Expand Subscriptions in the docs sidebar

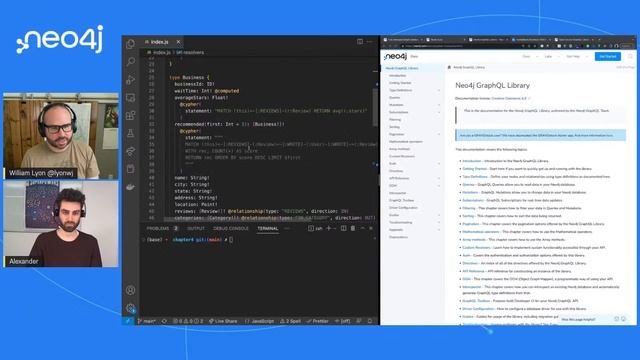pos(439,112)
